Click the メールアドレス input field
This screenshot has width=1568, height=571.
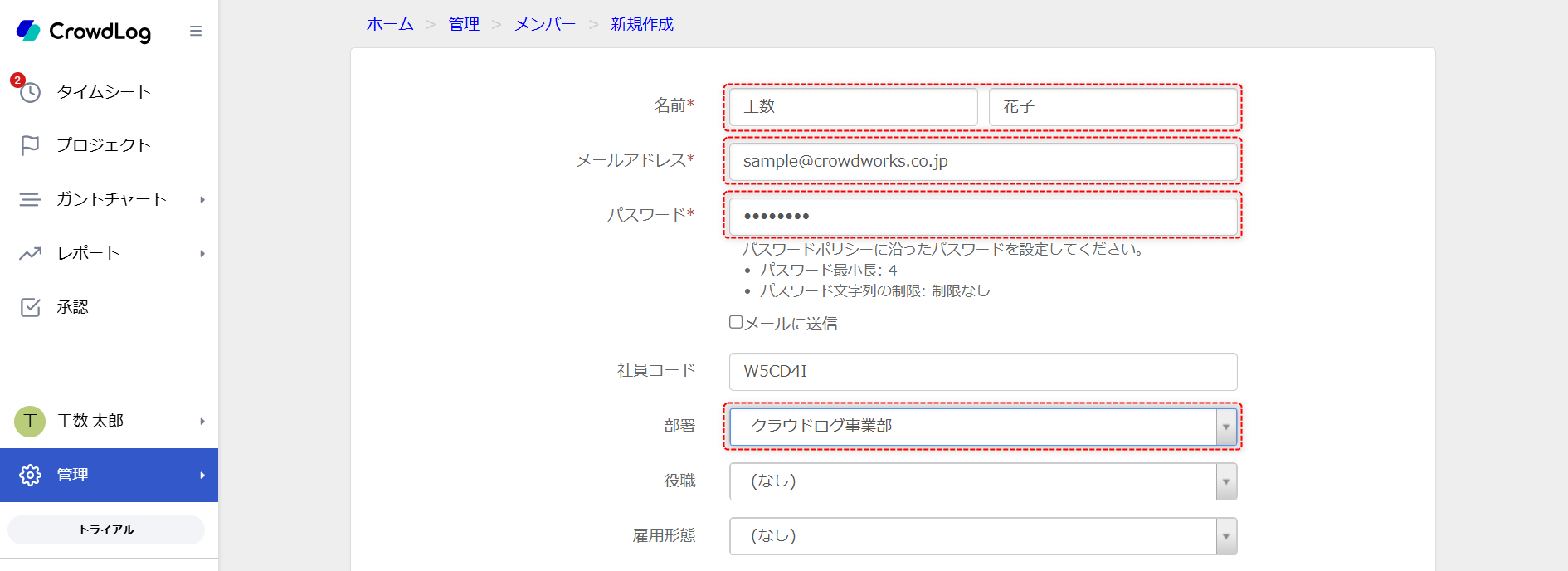[982, 161]
